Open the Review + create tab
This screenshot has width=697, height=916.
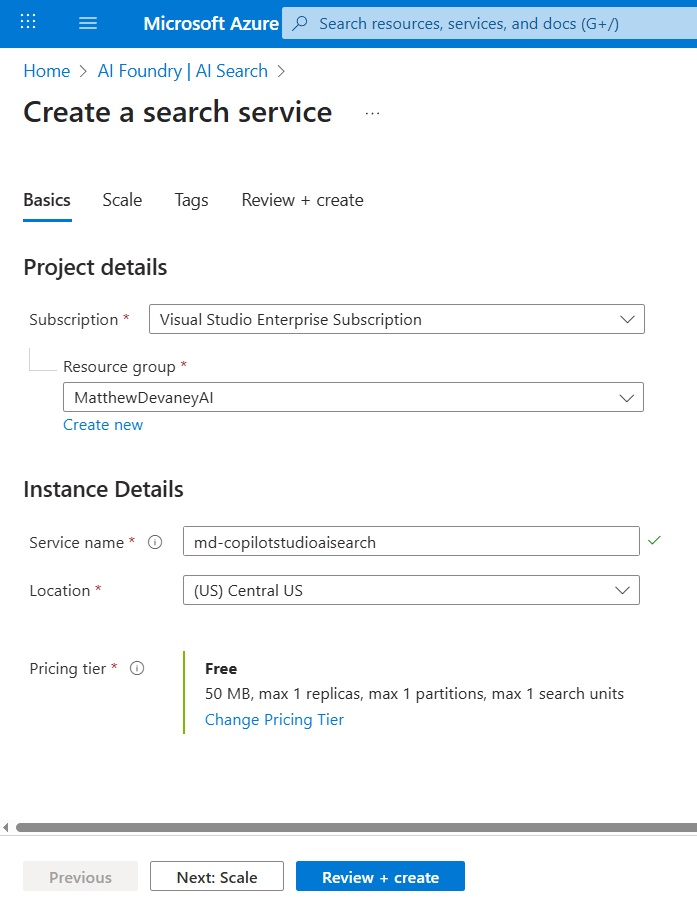click(x=303, y=200)
